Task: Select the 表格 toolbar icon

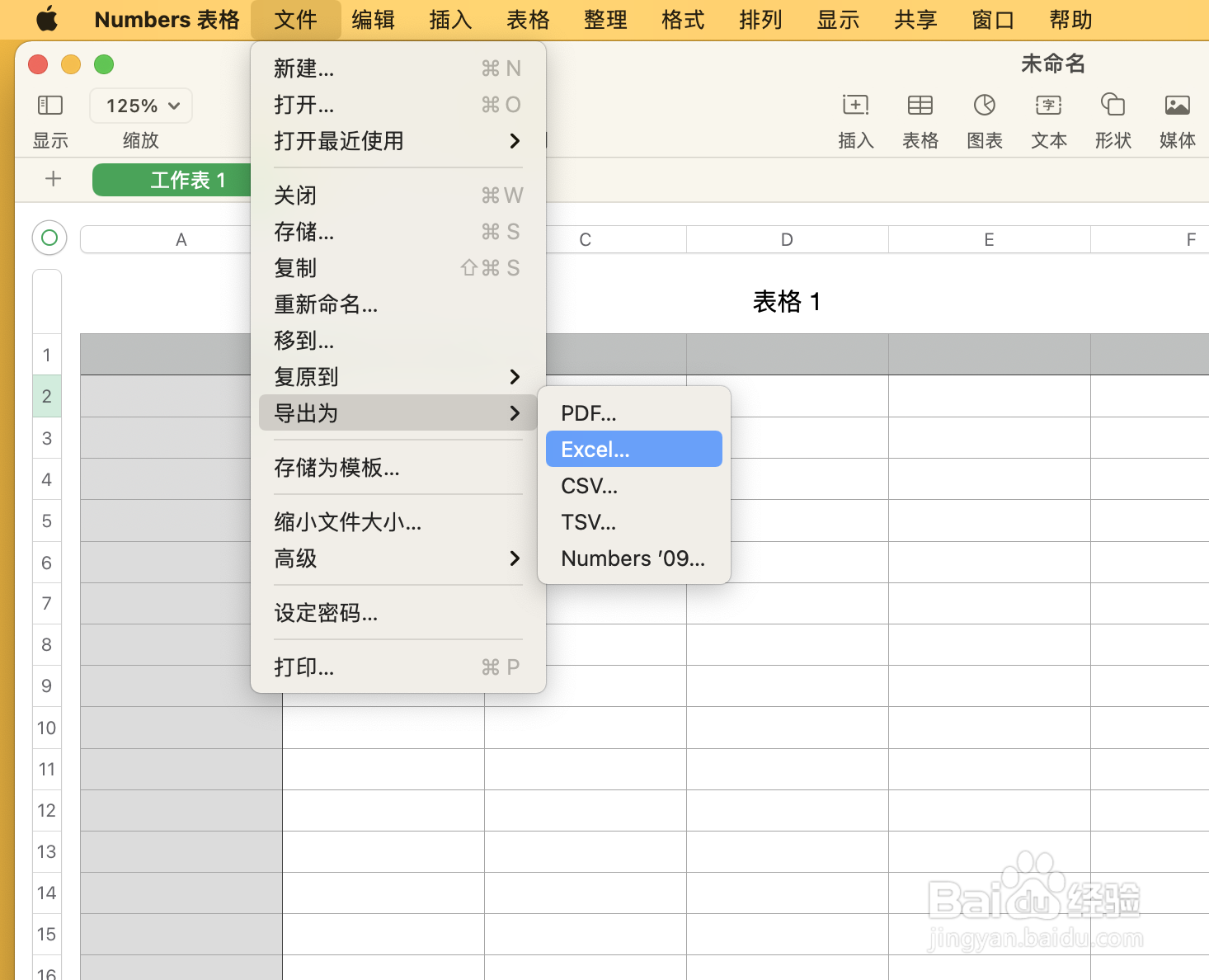Action: coord(920,120)
